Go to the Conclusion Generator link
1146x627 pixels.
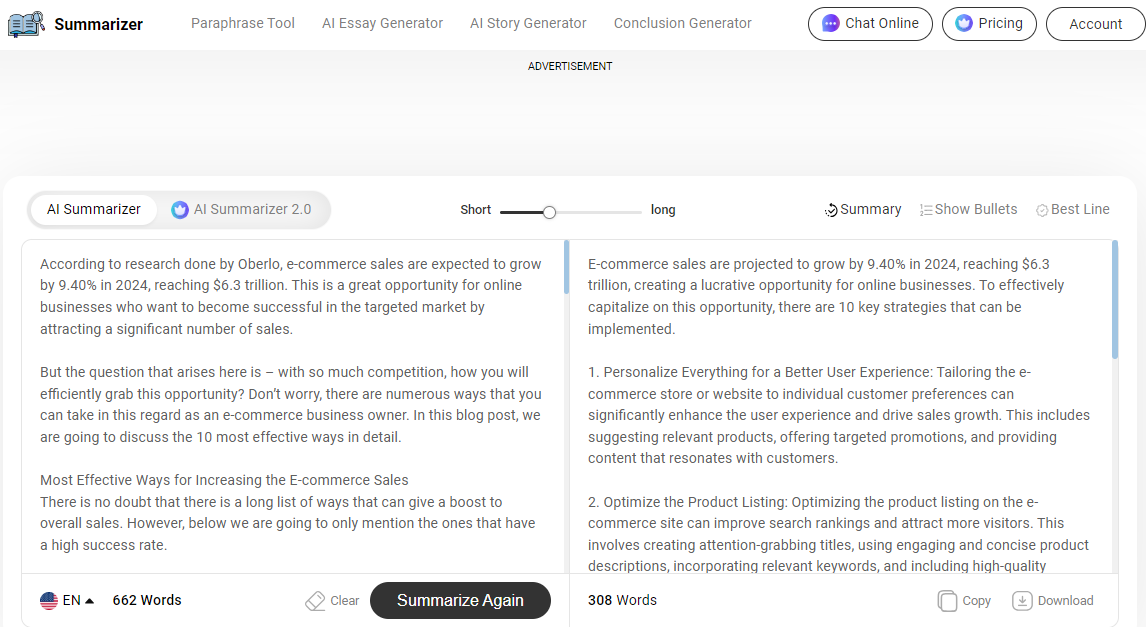[682, 23]
